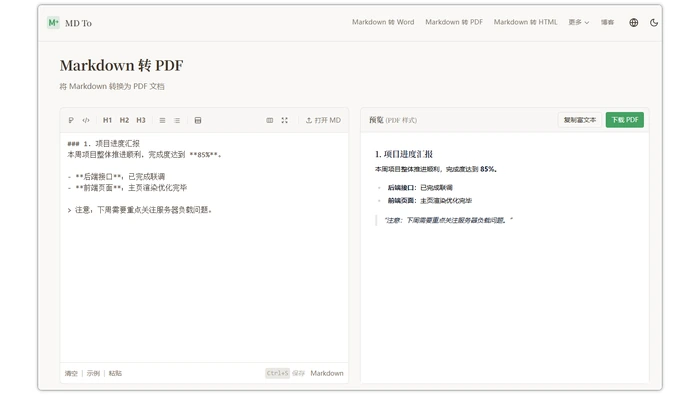700x395 pixels.
Task: Toggle split view layout icon
Action: point(270,120)
